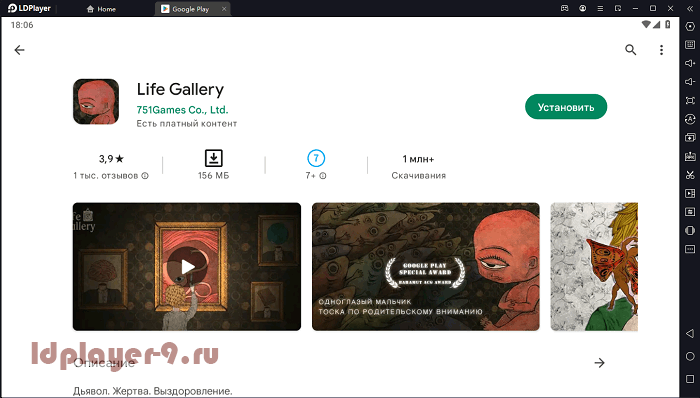Click the info icon beside отзывов
Image resolution: width=700 pixels, height=398 pixels.
(145, 176)
